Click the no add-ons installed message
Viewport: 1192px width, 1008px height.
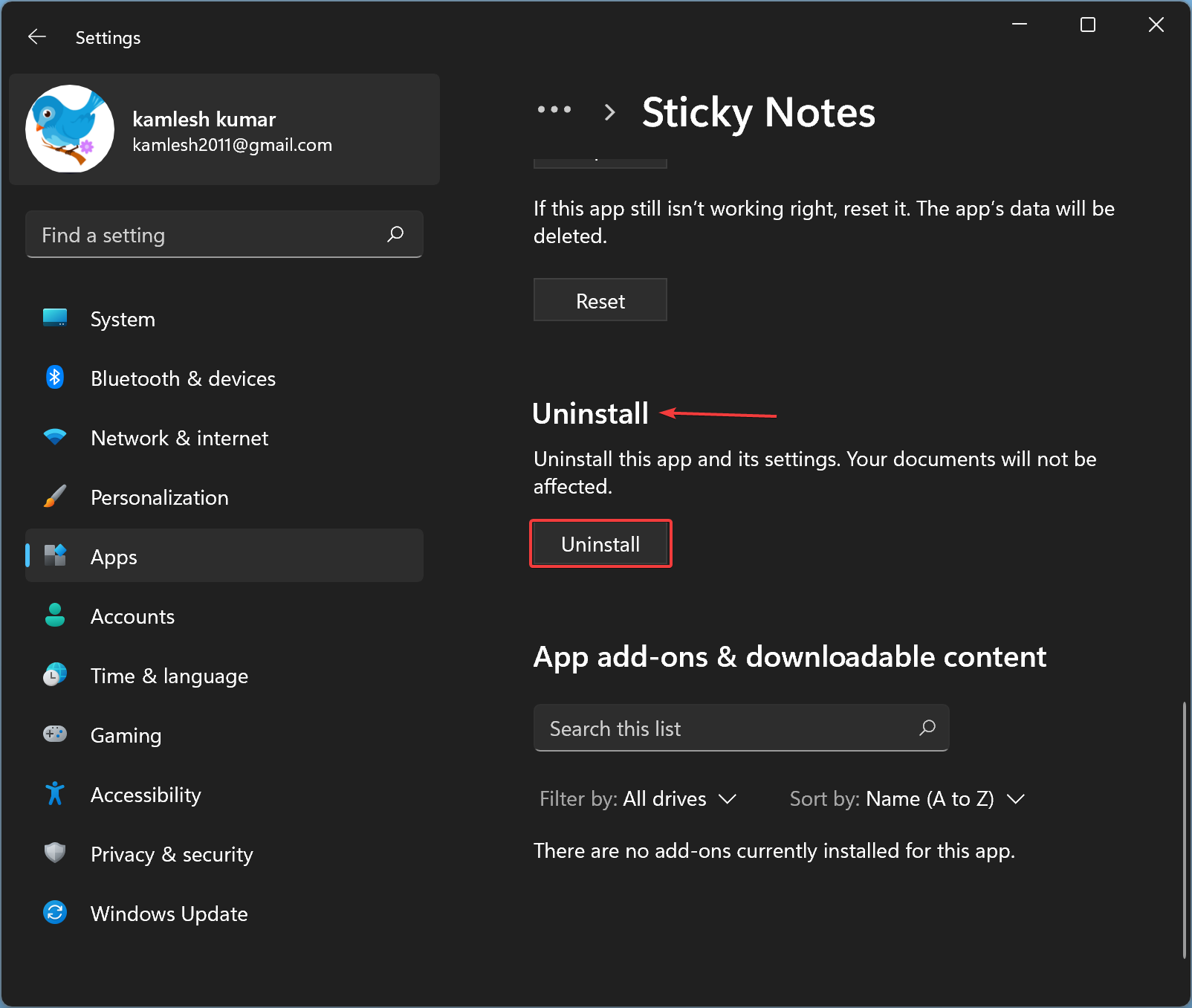point(774,850)
